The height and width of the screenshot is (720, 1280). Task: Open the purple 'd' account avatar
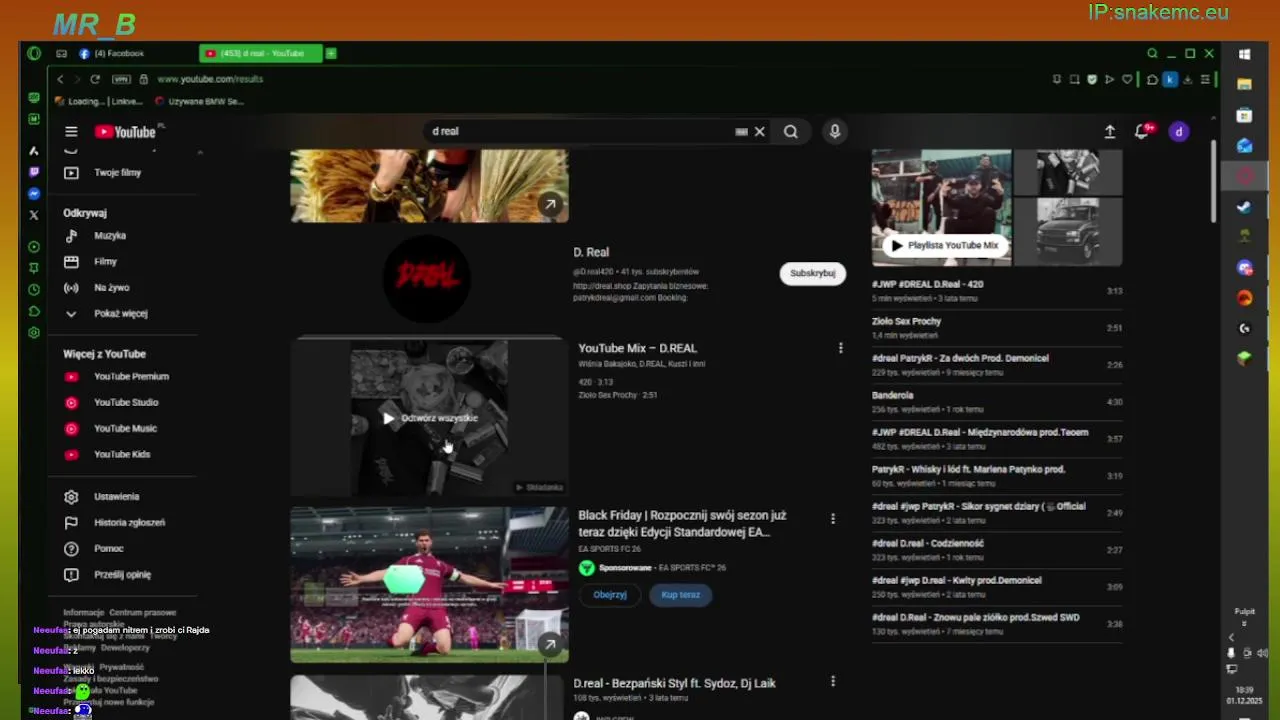(x=1179, y=131)
